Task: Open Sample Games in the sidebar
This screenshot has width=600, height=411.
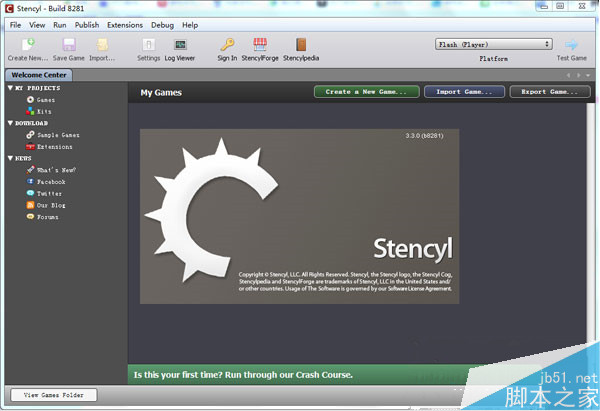Action: tap(53, 135)
